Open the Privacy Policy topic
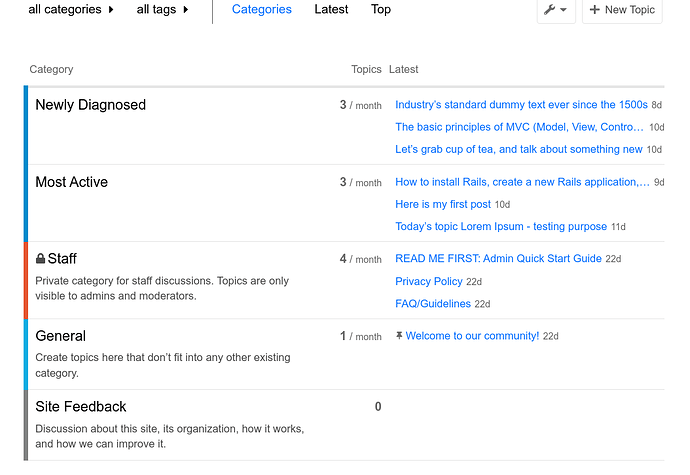The width and height of the screenshot is (690, 475). click(x=429, y=281)
